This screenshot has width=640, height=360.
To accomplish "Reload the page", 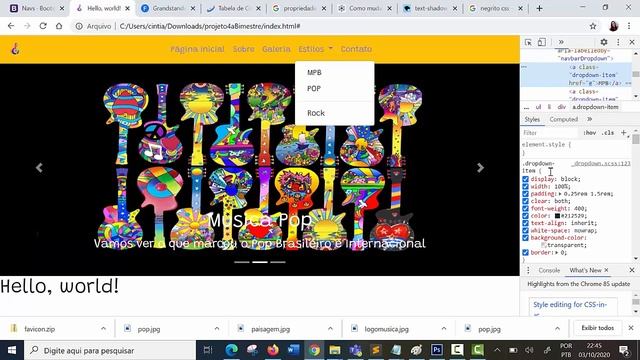I will coord(43,26).
